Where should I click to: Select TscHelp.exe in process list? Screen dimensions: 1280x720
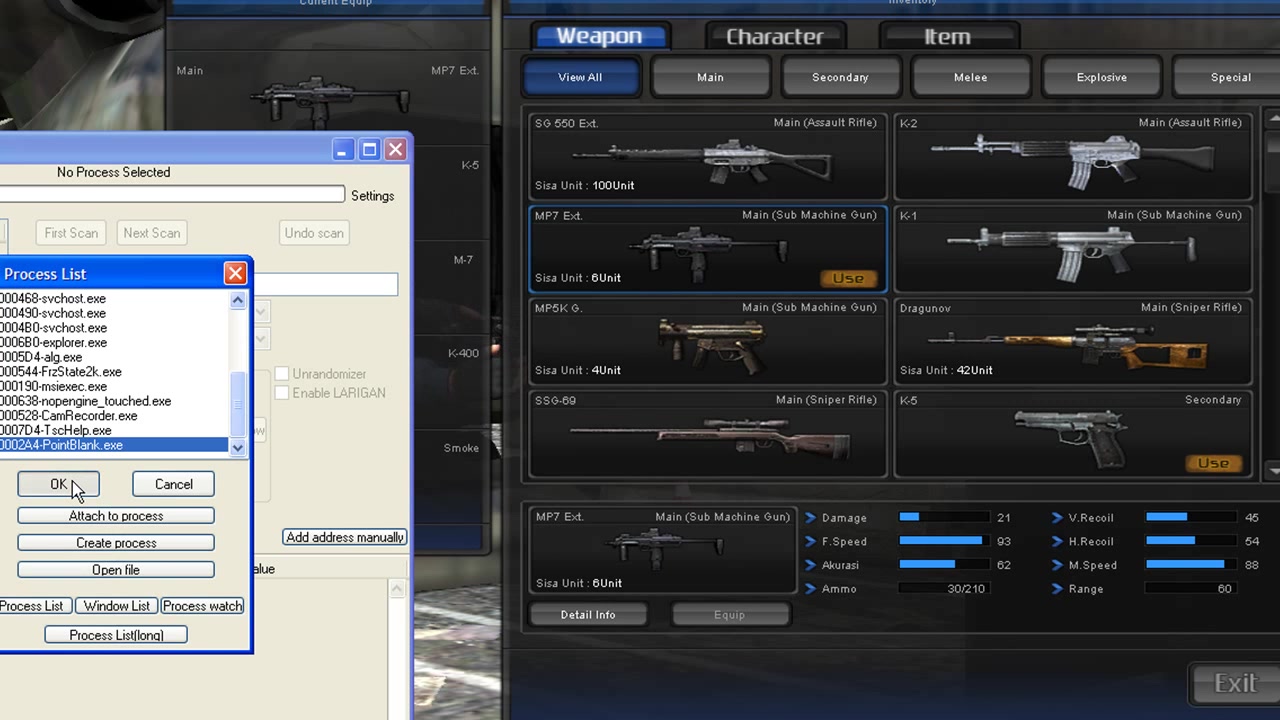114,430
